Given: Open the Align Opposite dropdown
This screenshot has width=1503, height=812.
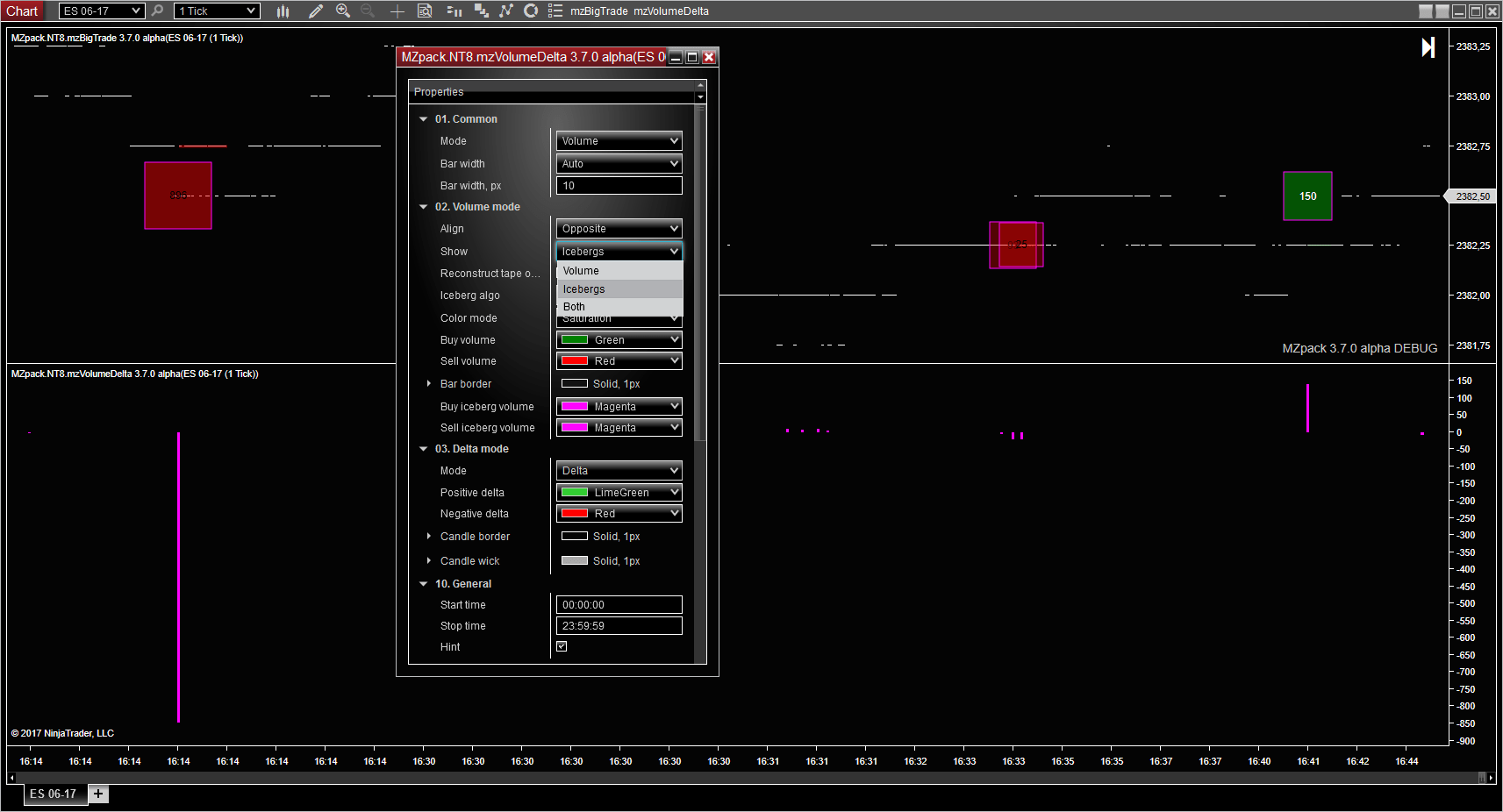Looking at the screenshot, I should tap(619, 229).
